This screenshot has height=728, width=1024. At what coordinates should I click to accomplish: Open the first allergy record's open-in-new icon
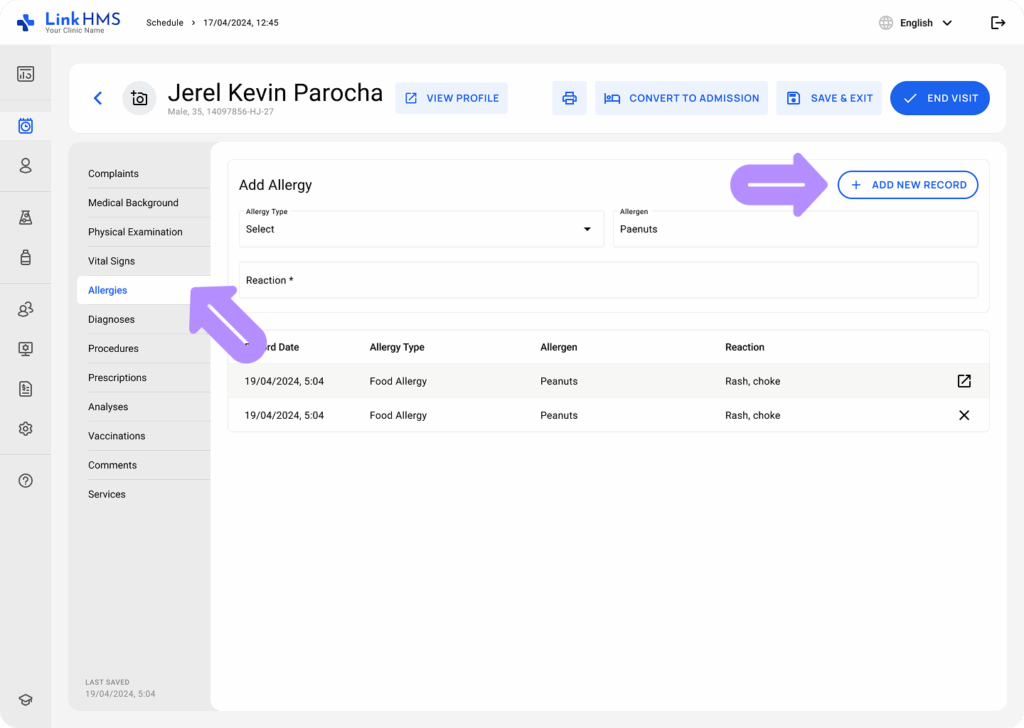(x=964, y=381)
